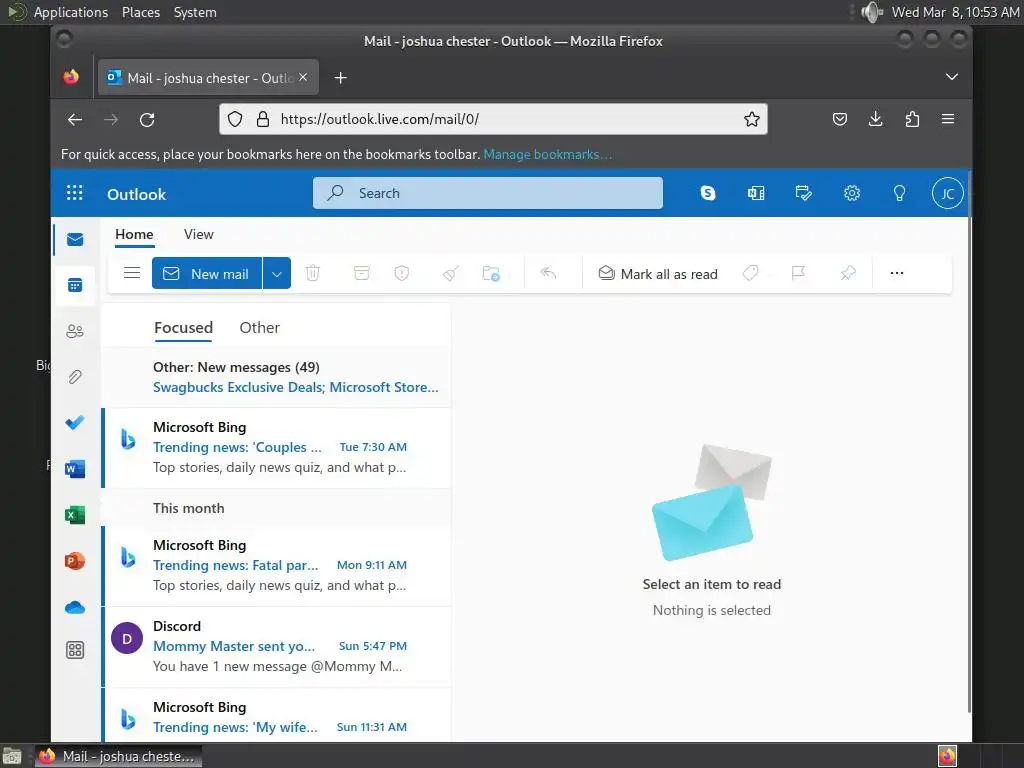Image resolution: width=1024 pixels, height=768 pixels.
Task: Open the Outlook app launcher grid
Action: point(74,193)
